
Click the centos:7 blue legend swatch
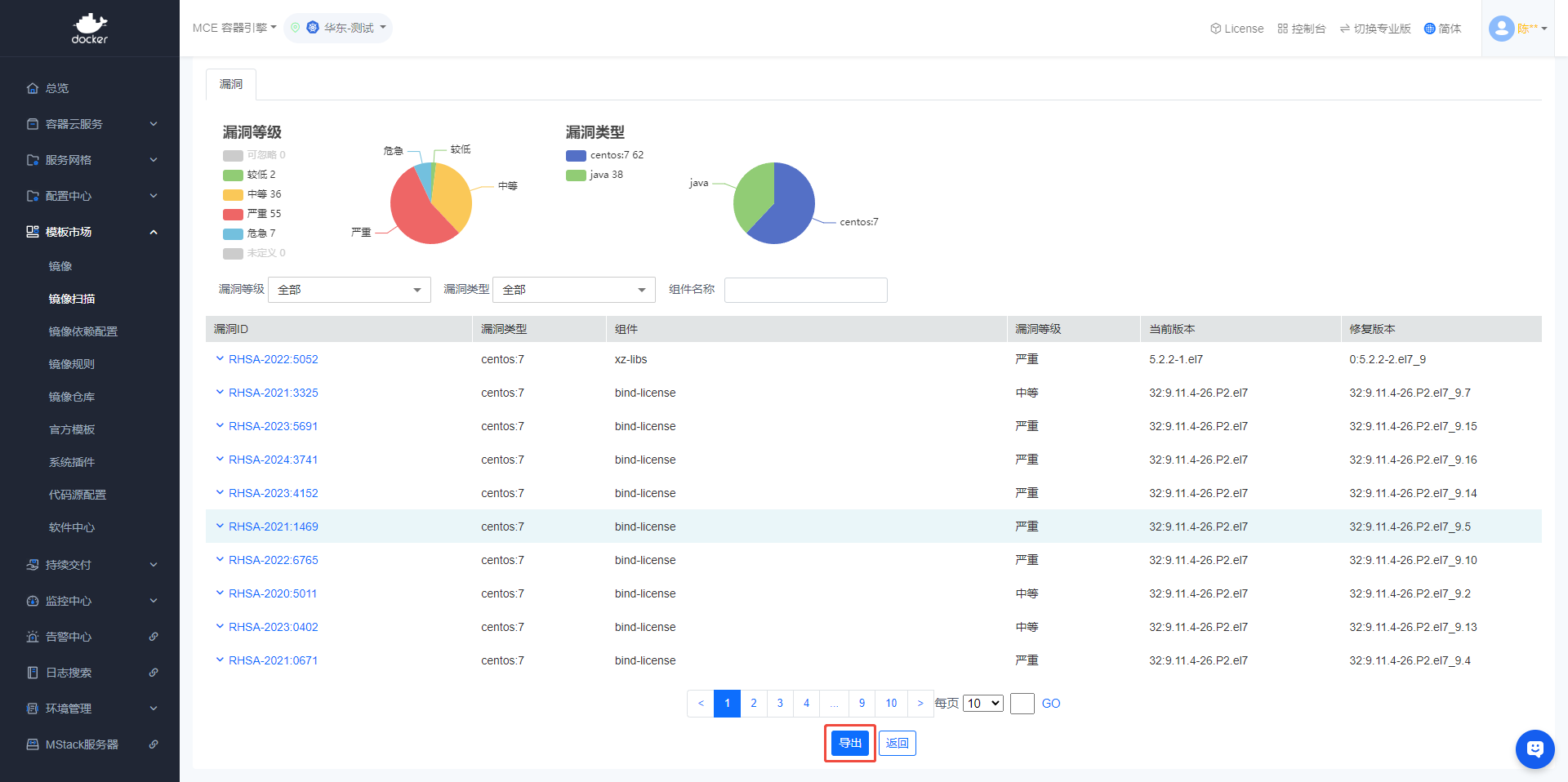point(576,155)
